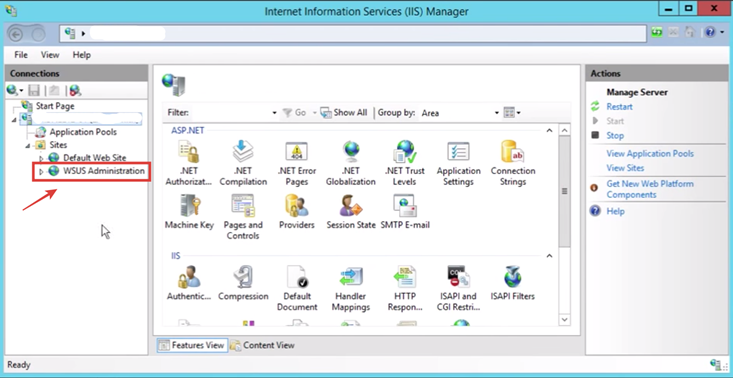733x378 pixels.
Task: Open the File menu
Action: [x=21, y=55]
